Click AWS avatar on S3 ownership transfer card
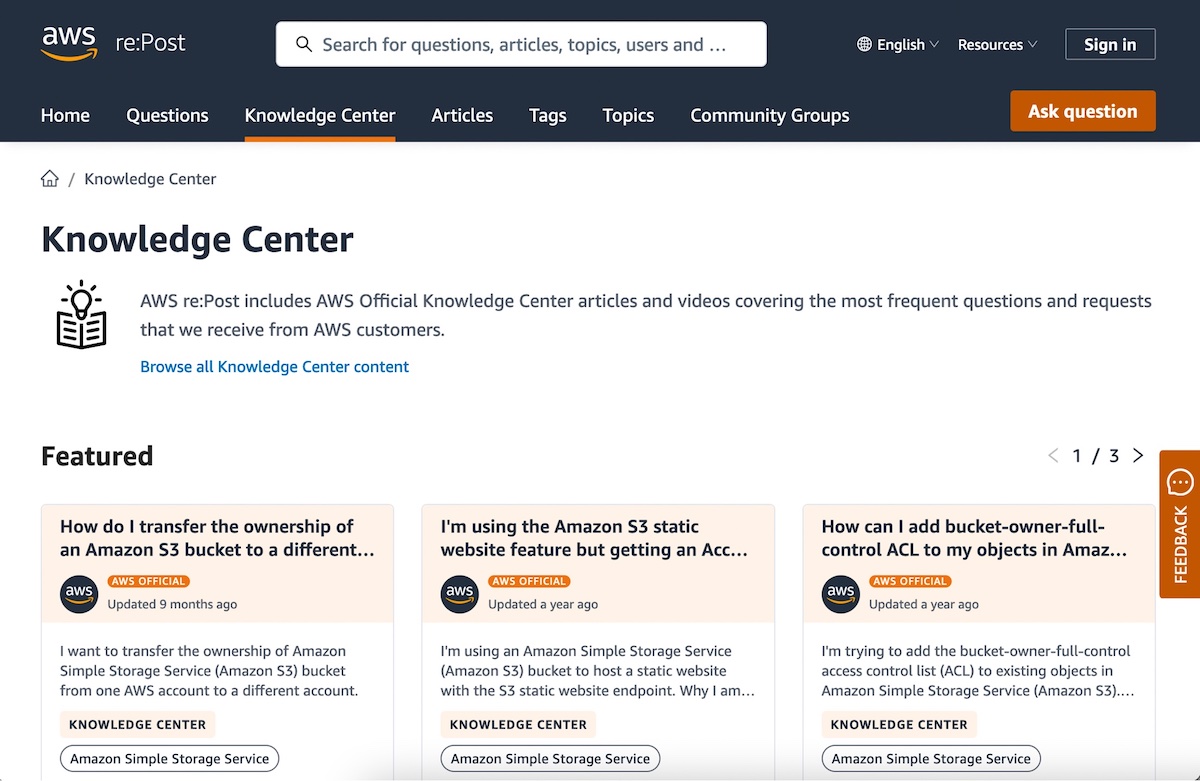1200x781 pixels. tap(79, 594)
